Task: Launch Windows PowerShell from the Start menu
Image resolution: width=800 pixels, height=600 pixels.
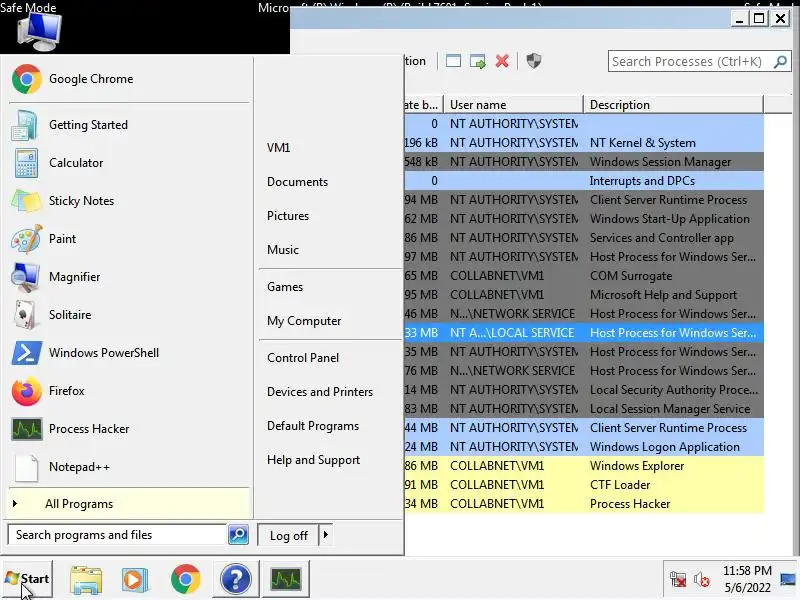Action: (x=129, y=353)
